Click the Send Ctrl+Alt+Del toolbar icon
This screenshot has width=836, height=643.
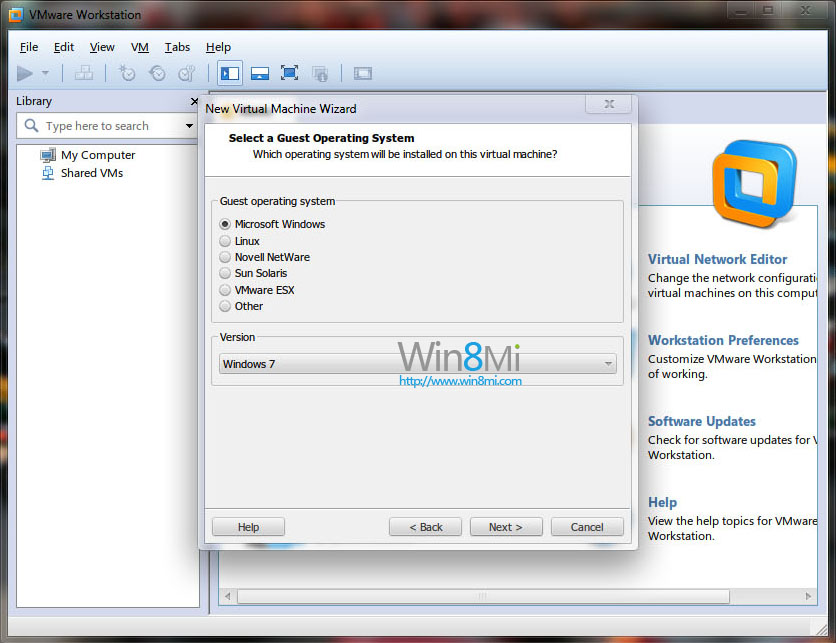tap(84, 73)
